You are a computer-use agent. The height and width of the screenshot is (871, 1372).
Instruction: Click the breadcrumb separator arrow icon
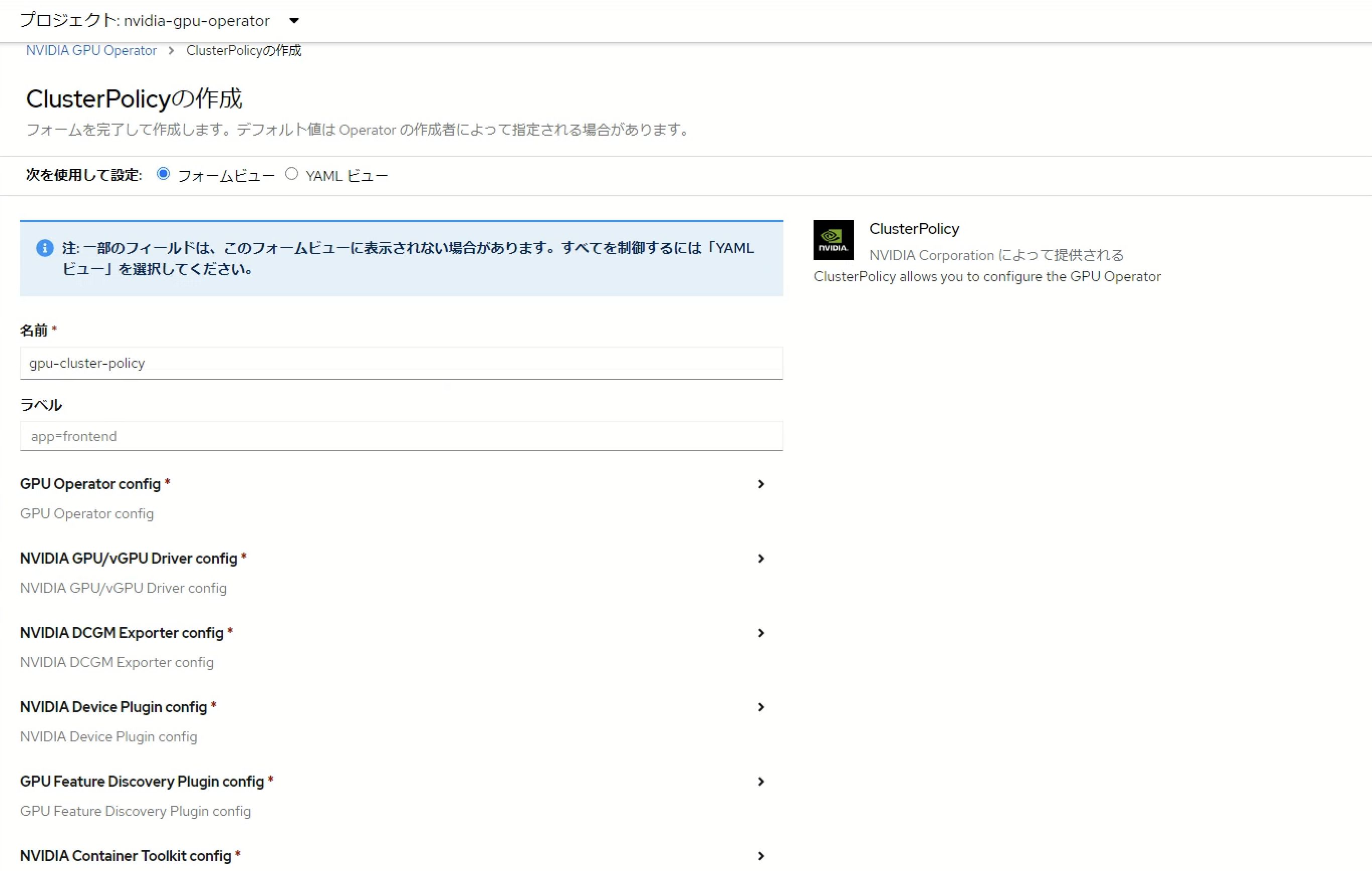[x=171, y=51]
